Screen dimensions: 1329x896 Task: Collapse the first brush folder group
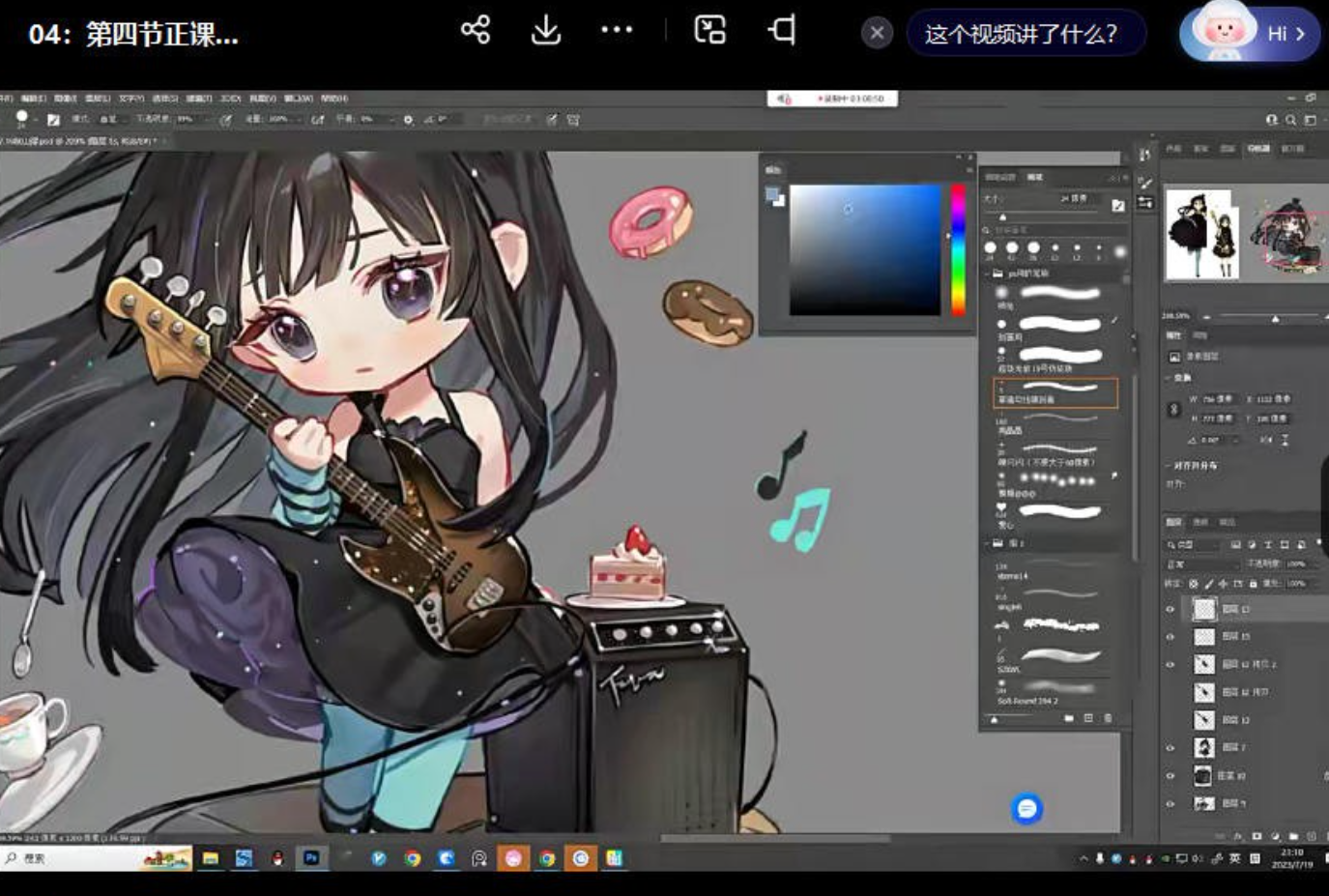(x=988, y=274)
